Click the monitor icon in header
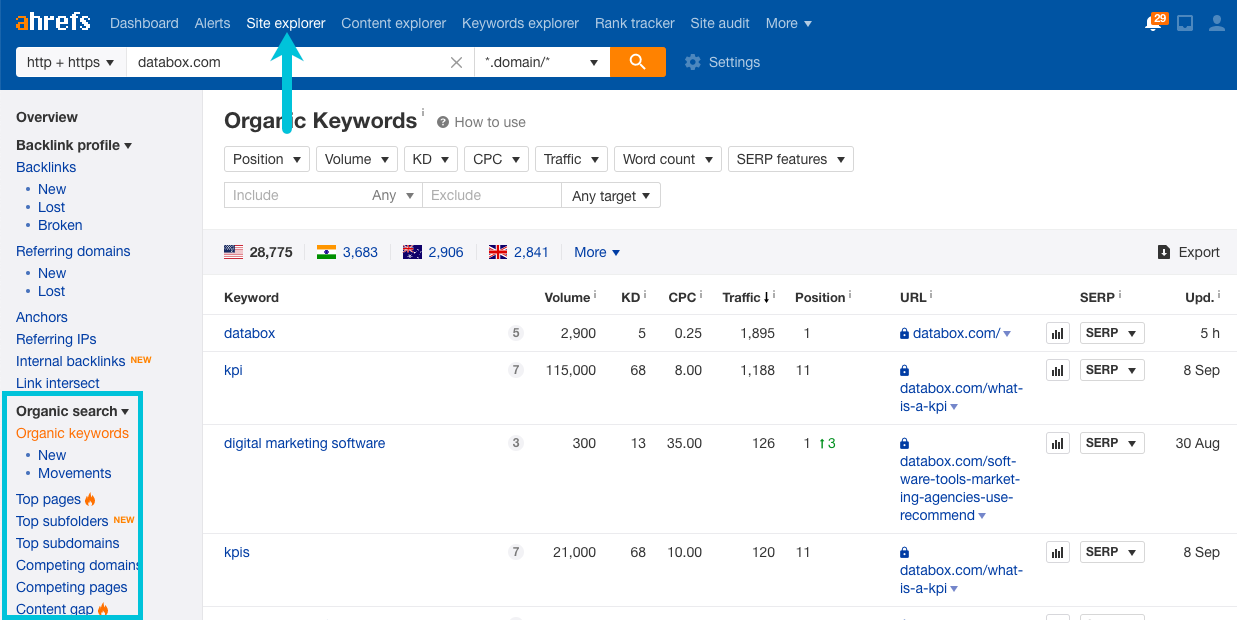Viewport: 1237px width, 620px height. (1185, 23)
